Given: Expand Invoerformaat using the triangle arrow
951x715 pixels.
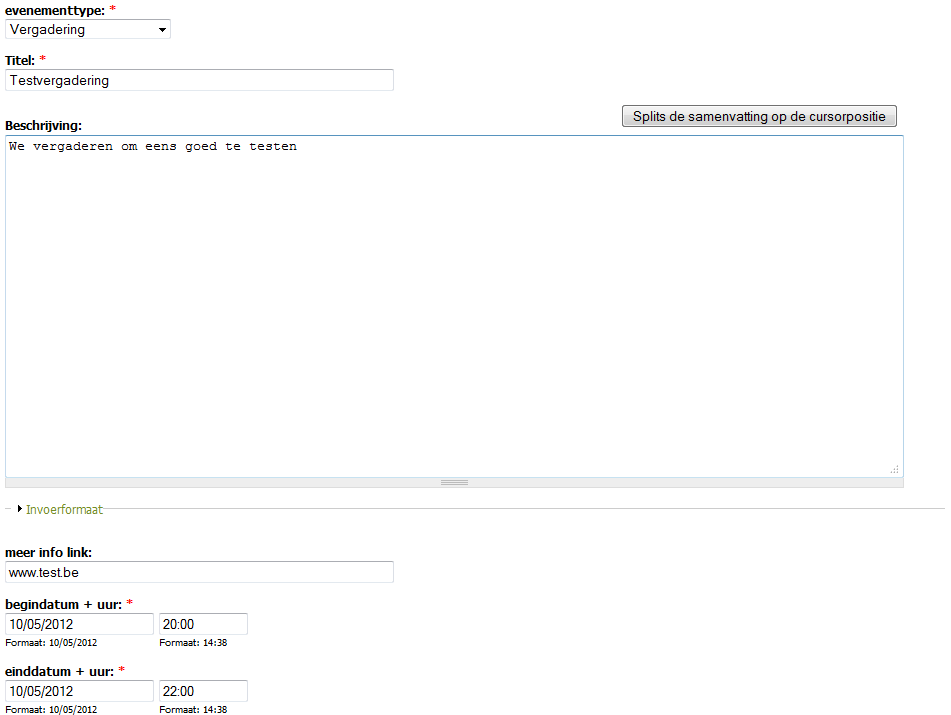Looking at the screenshot, I should [x=19, y=509].
